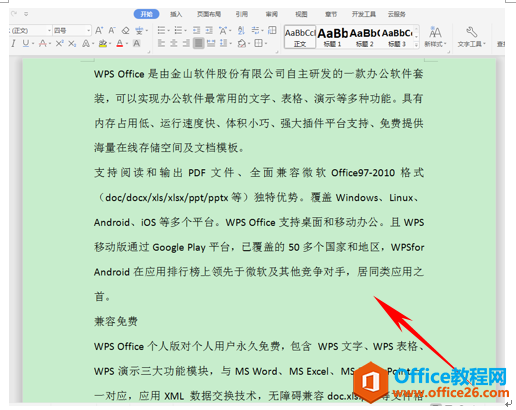The height and width of the screenshot is (410, 516).
Task: Apply the 标题 3 style
Action: (x=397, y=37)
